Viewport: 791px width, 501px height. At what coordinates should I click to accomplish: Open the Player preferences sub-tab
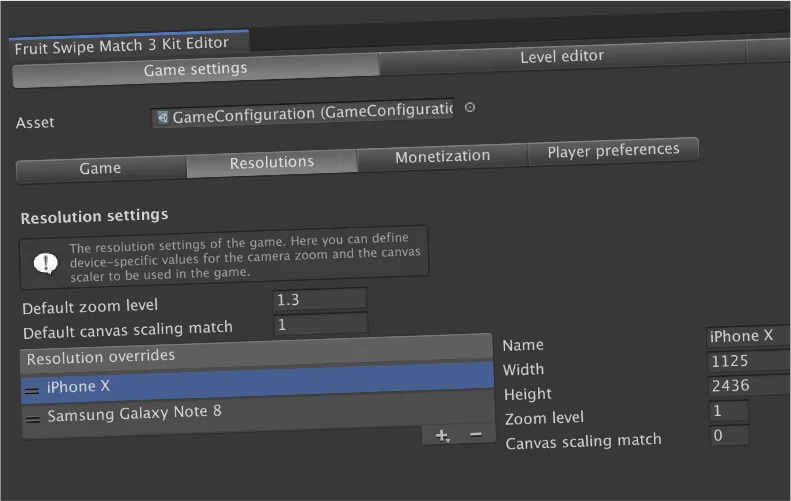click(x=613, y=150)
